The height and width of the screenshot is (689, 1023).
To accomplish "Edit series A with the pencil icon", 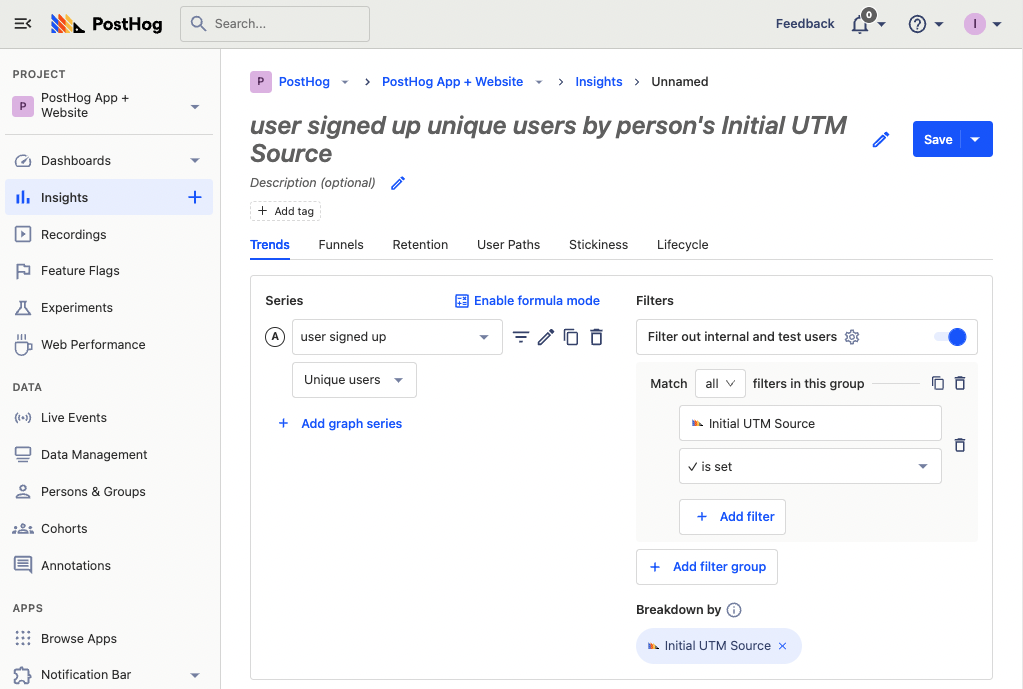I will click(545, 337).
